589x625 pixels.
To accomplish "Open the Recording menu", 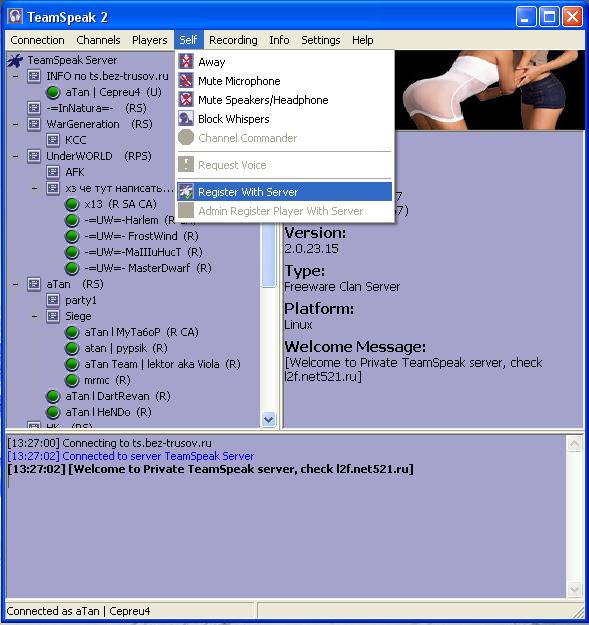I will pyautogui.click(x=233, y=40).
